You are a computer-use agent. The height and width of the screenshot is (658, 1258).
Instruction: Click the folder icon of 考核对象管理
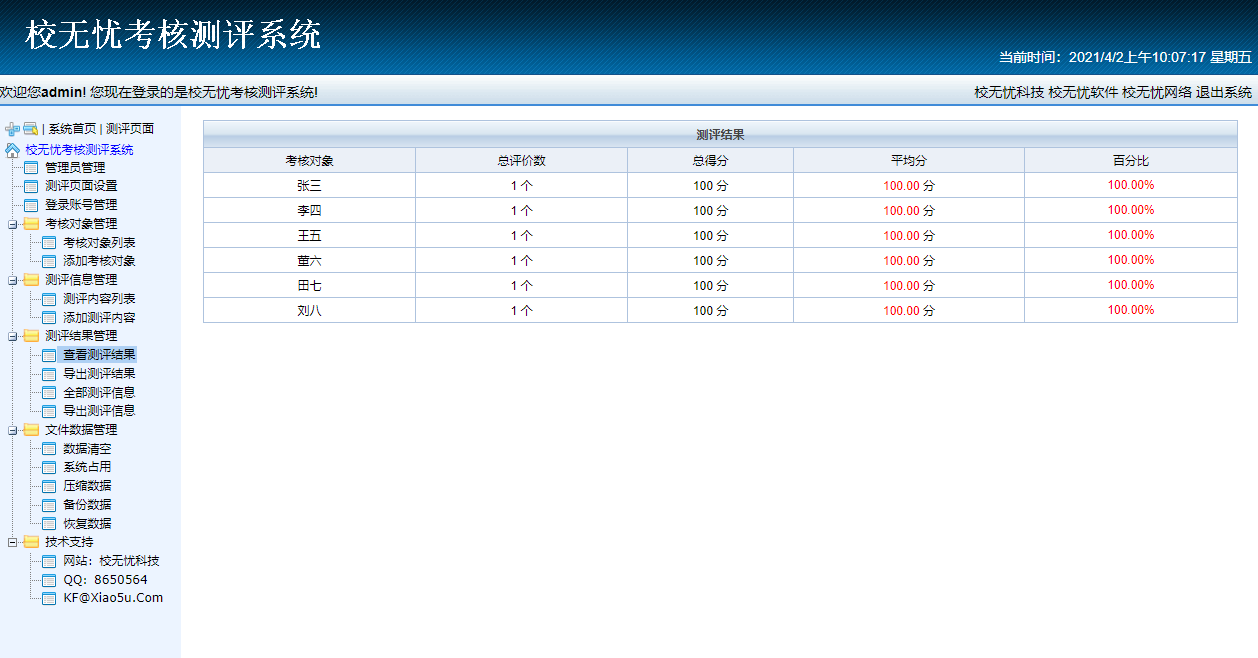(x=31, y=224)
